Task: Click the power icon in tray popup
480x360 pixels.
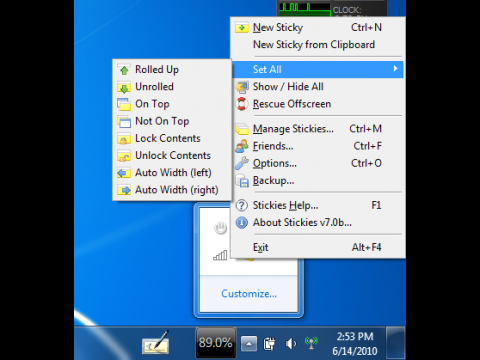Action: pos(220,228)
